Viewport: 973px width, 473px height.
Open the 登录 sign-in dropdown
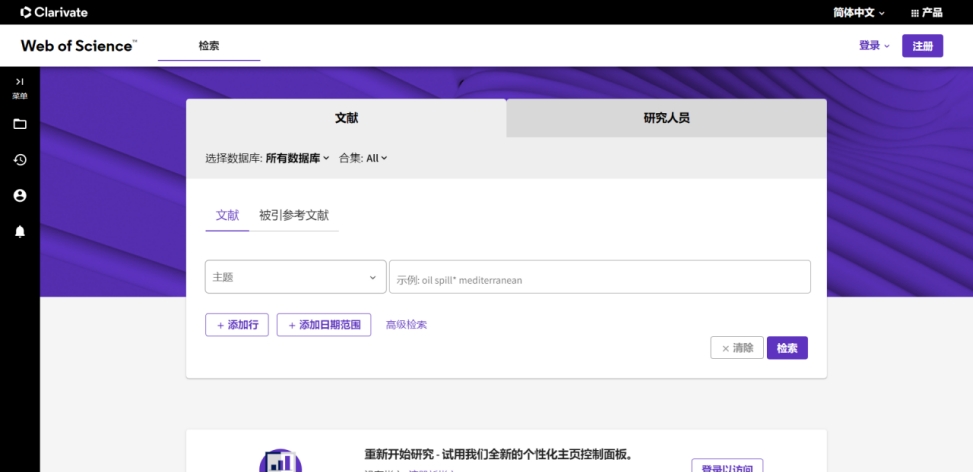(874, 45)
